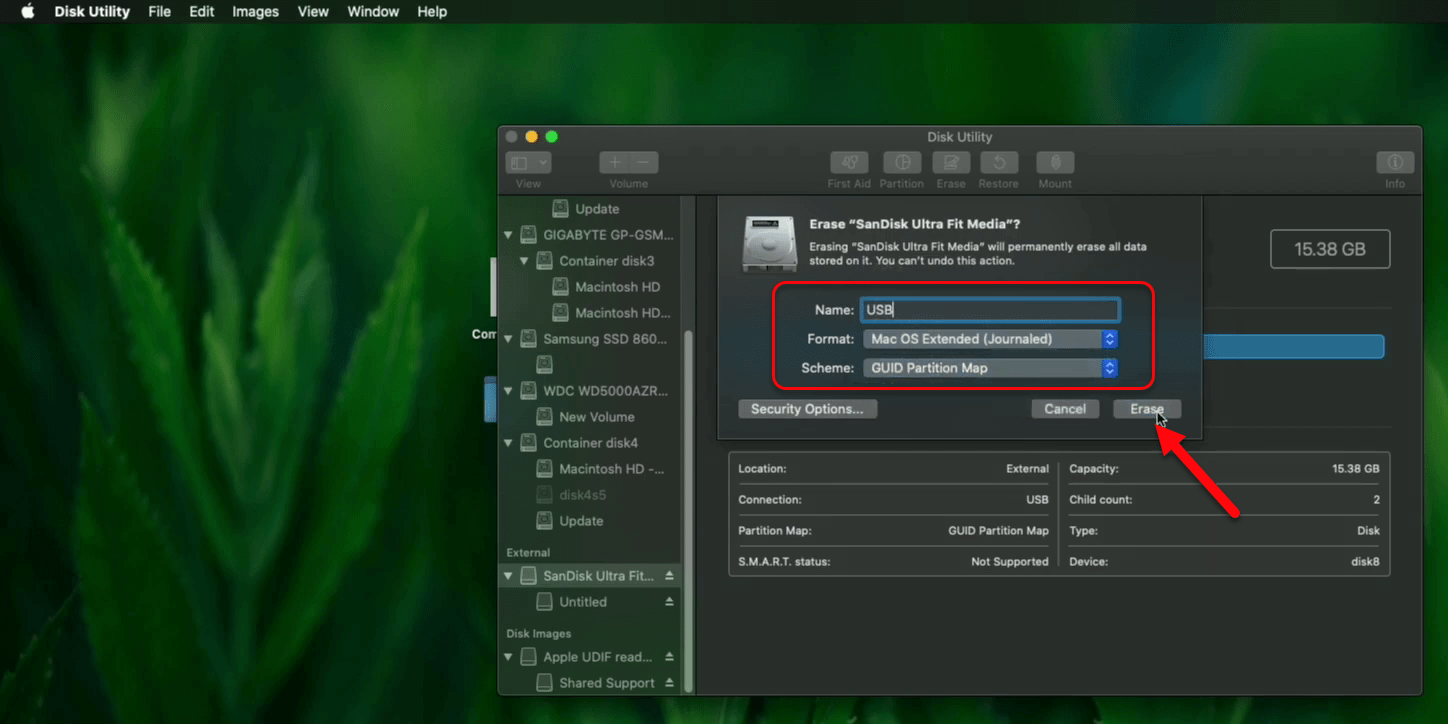Screen dimensions: 1448x724
Task: Open the Disk Utility application menu
Action: [92, 12]
